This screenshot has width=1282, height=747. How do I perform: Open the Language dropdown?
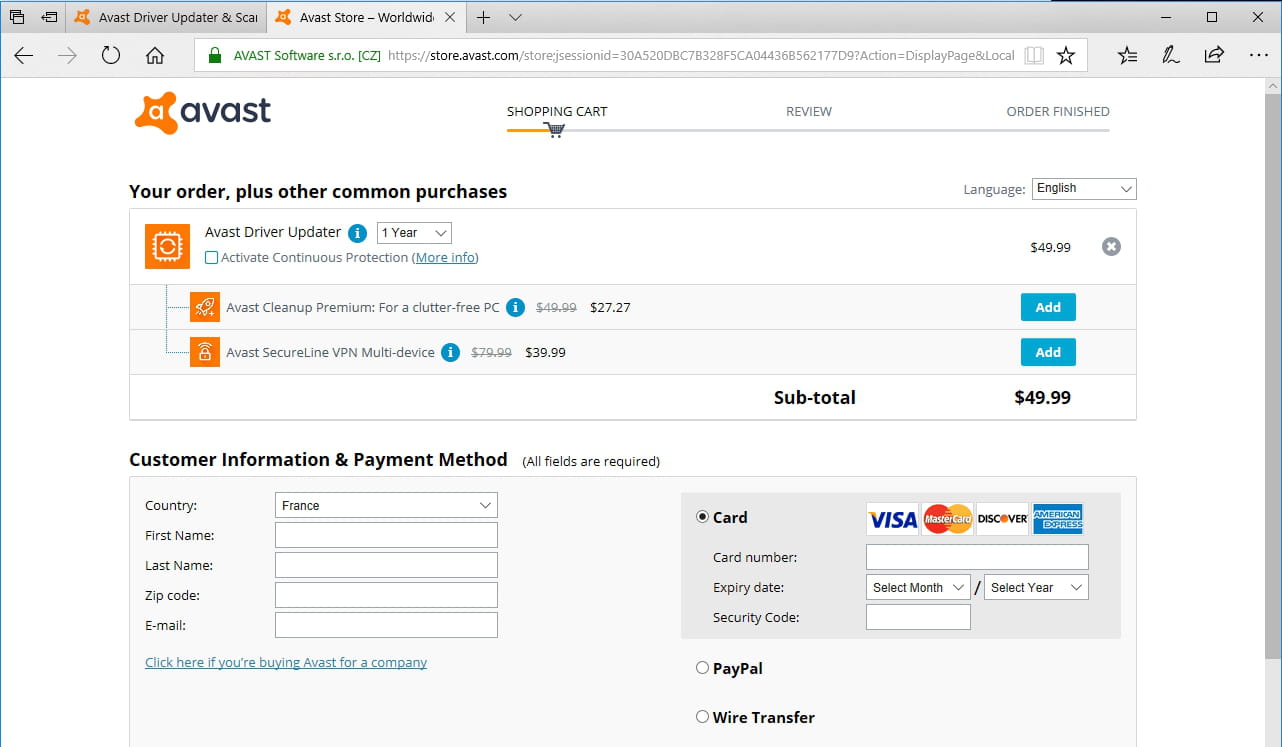[1084, 188]
